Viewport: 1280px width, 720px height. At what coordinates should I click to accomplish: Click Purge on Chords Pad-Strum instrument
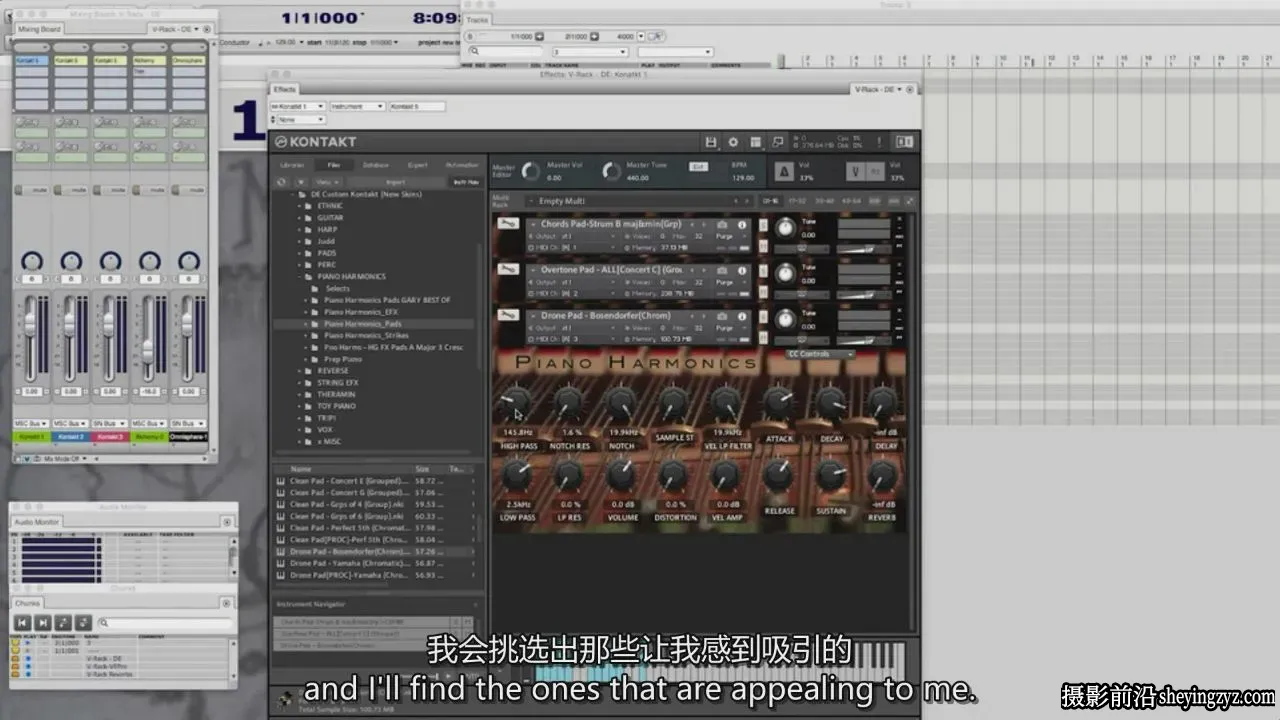724,236
